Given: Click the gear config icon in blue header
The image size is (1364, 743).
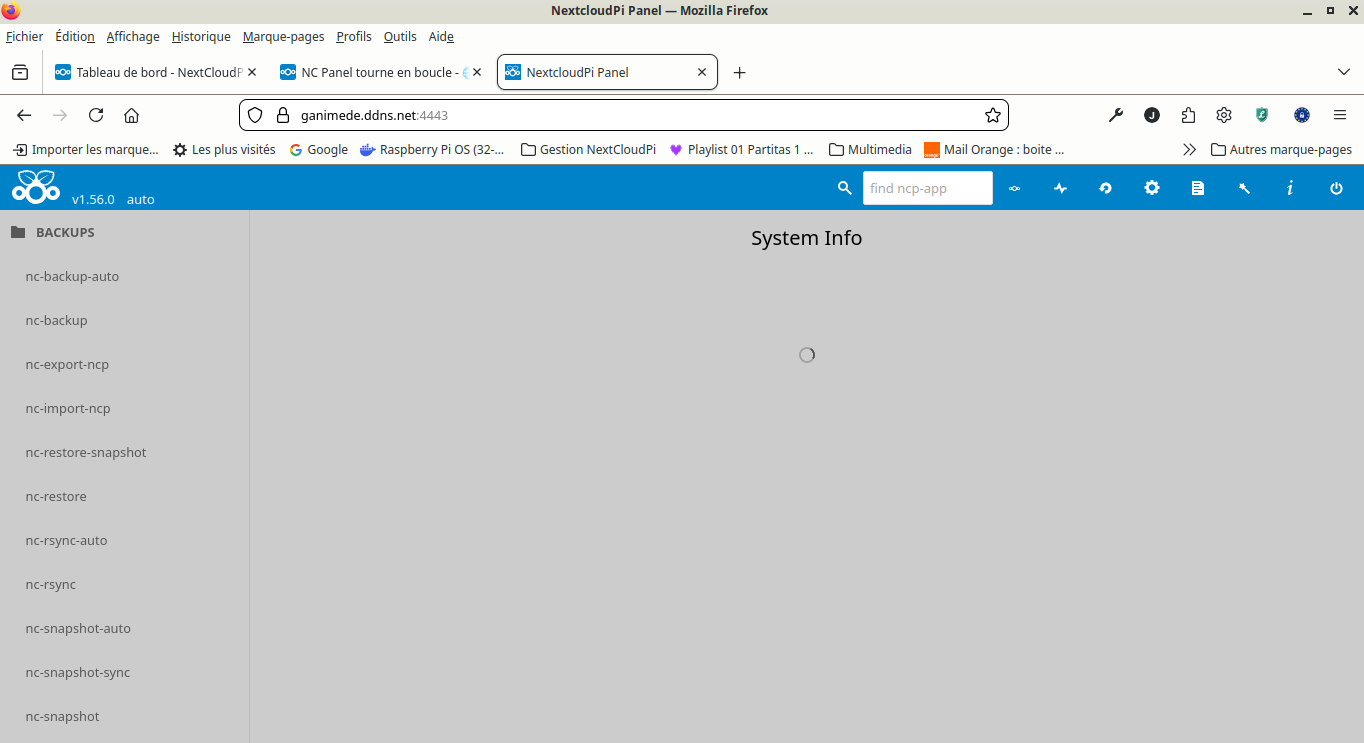Looking at the screenshot, I should pos(1152,188).
